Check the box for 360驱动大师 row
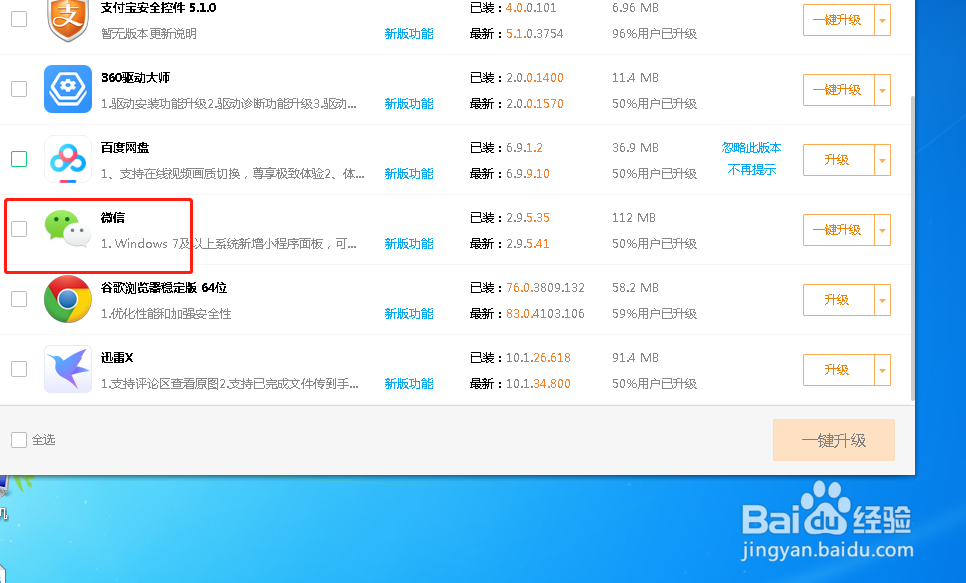The width and height of the screenshot is (966, 583). 19,89
